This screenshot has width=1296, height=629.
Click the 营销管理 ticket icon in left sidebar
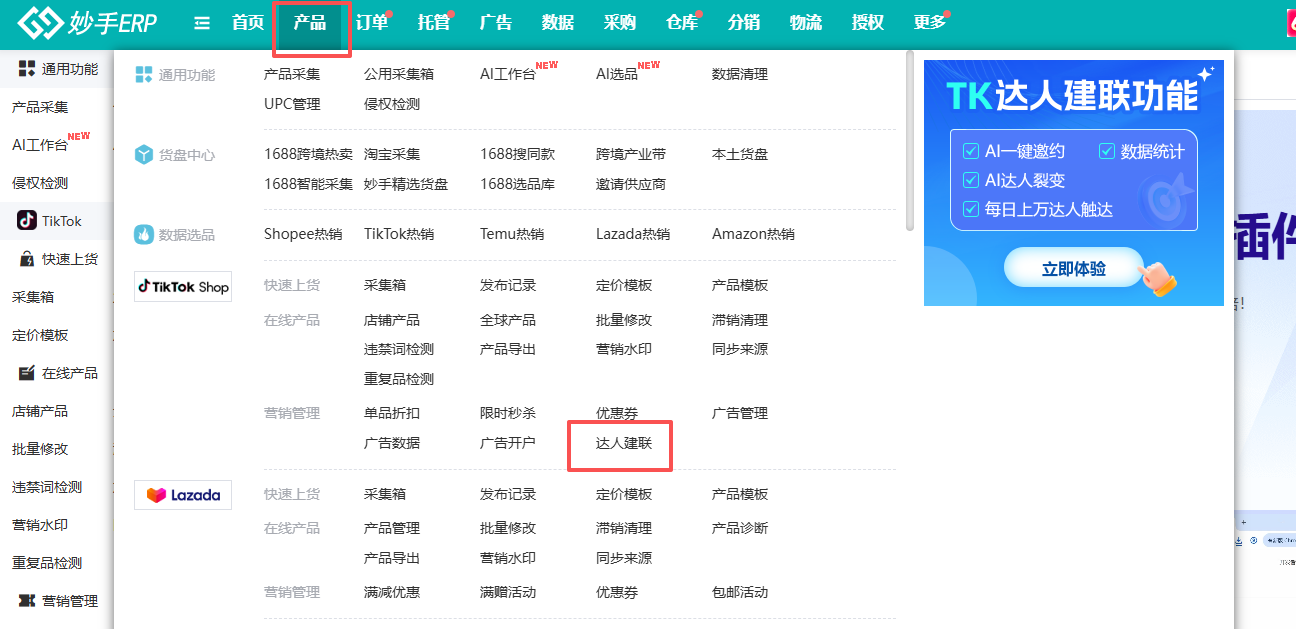pos(27,601)
